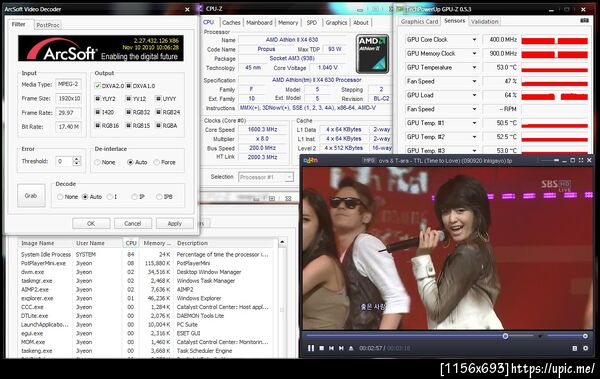The image size is (600, 379).
Task: Open the Fan Speed RPM sensor dropdown
Action: point(474,109)
